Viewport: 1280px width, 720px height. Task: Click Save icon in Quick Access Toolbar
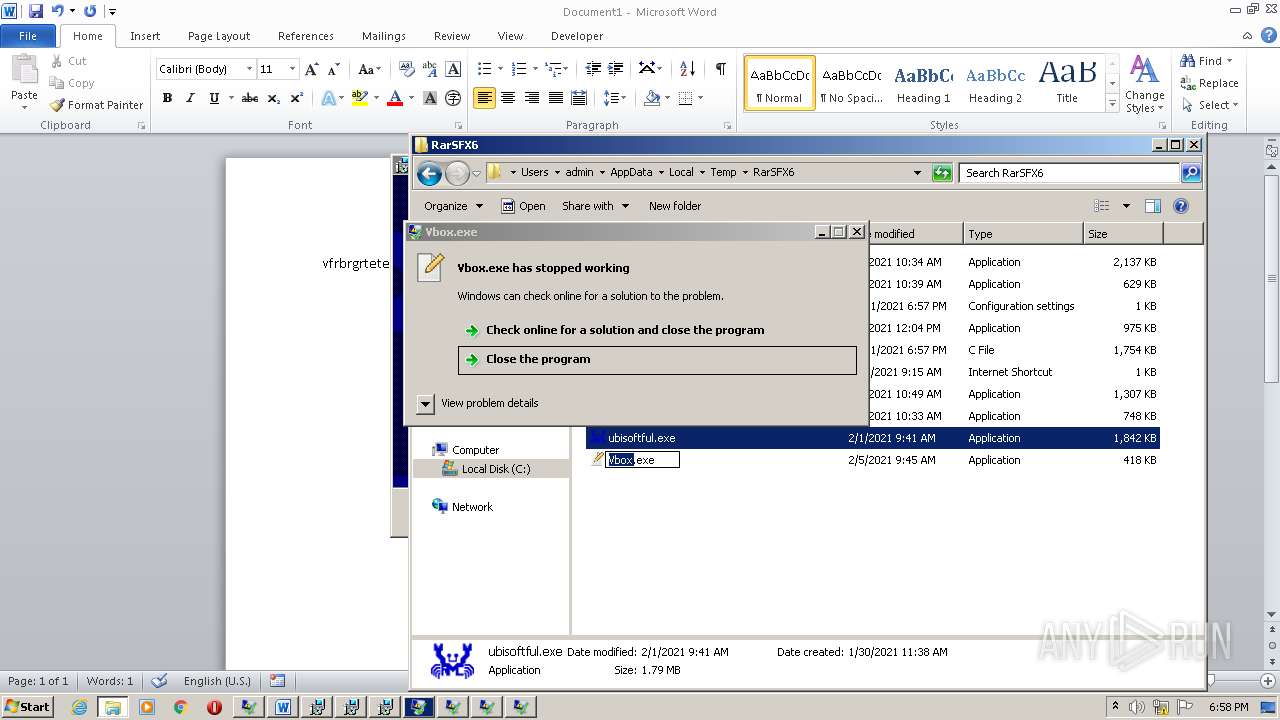click(x=36, y=11)
